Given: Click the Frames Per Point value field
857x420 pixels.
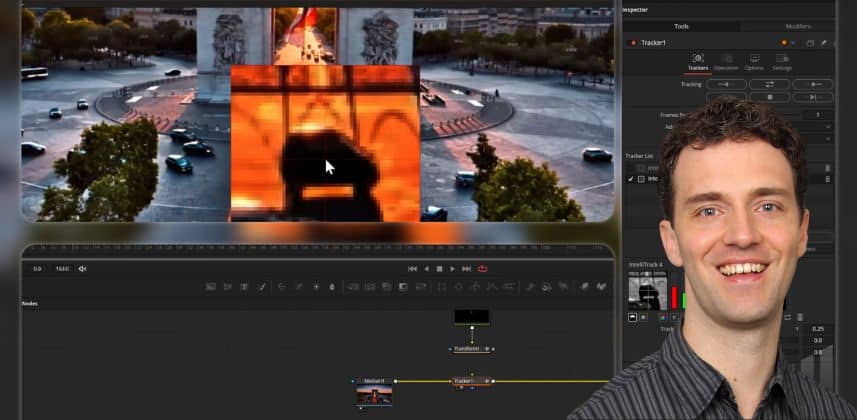Looking at the screenshot, I should (x=818, y=115).
